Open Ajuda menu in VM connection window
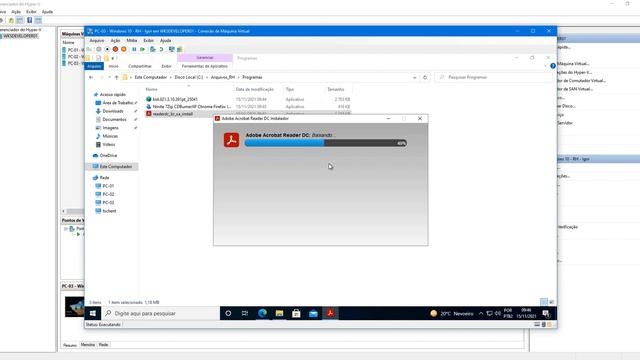The height and width of the screenshot is (360, 640). pyautogui.click(x=165, y=40)
